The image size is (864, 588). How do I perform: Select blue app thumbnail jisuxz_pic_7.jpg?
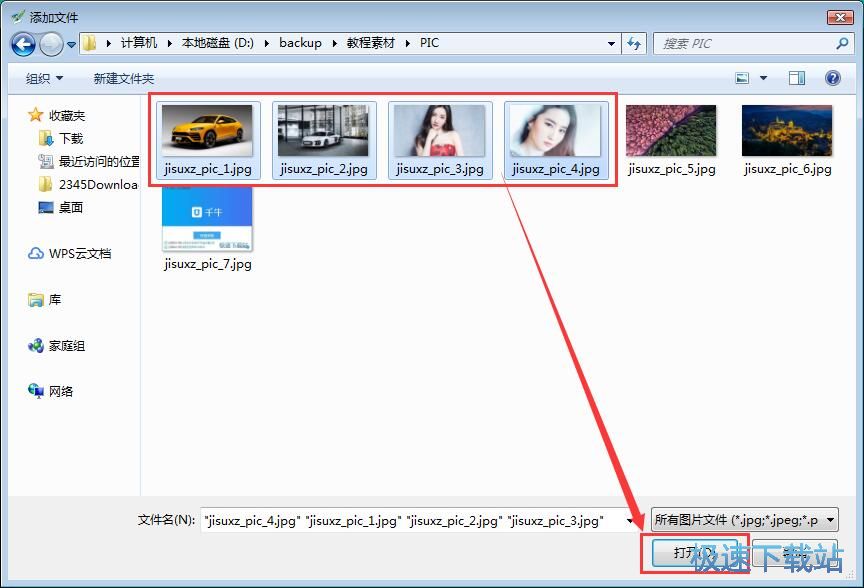(x=207, y=219)
